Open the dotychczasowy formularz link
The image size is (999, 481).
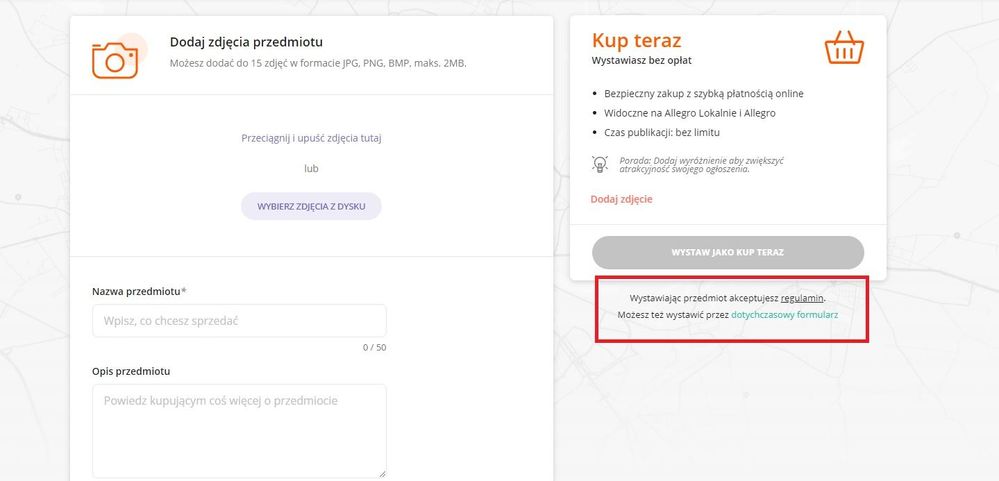(x=784, y=315)
